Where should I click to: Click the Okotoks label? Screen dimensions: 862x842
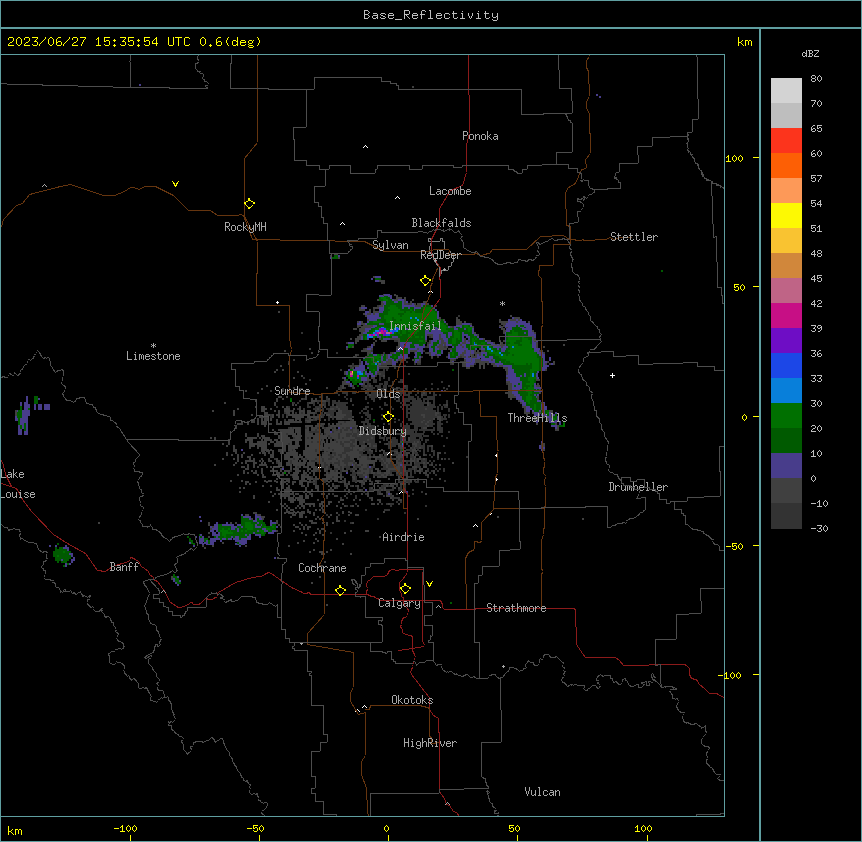click(412, 700)
